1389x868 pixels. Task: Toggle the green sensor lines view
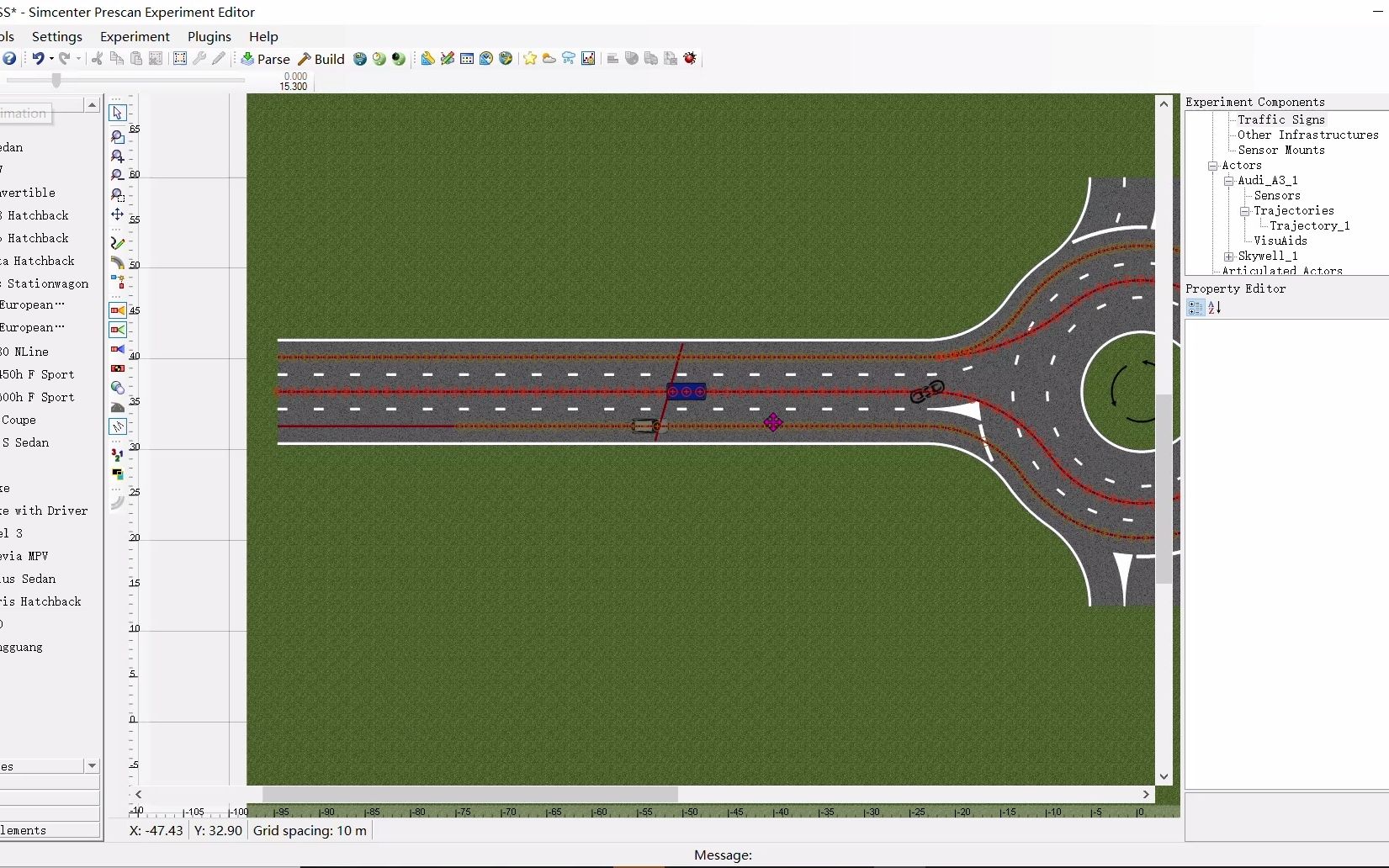[118, 330]
